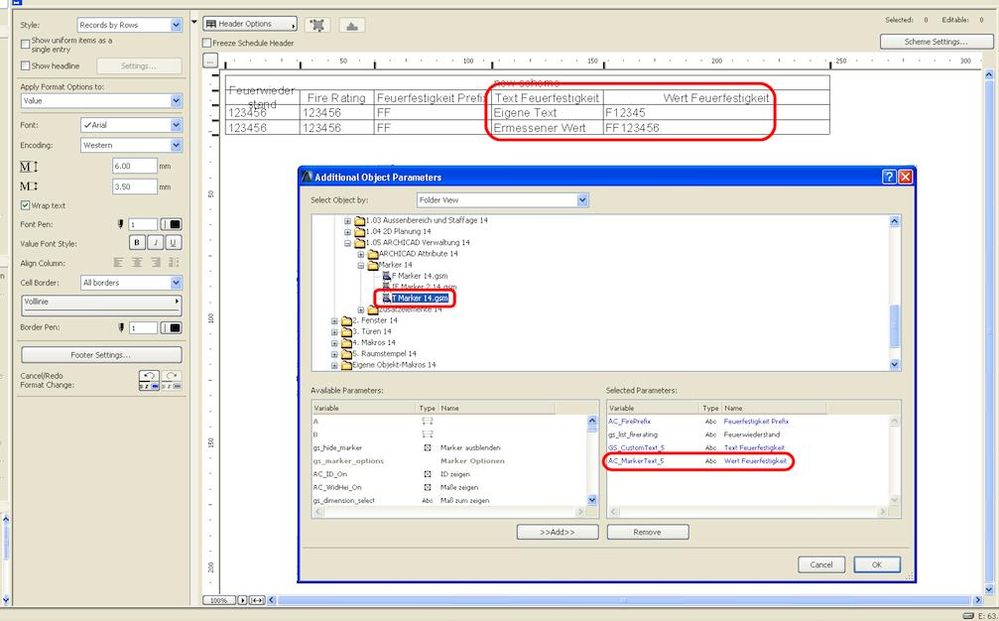Image resolution: width=999 pixels, height=621 pixels.
Task: Click the Remove button
Action: pyautogui.click(x=647, y=532)
